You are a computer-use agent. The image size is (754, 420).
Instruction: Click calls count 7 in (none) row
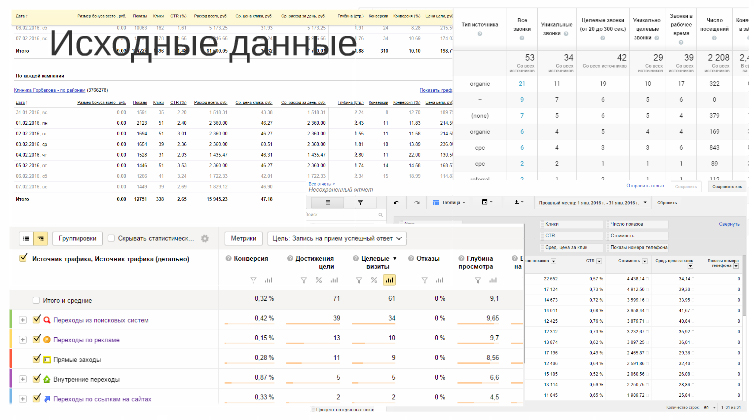522,115
